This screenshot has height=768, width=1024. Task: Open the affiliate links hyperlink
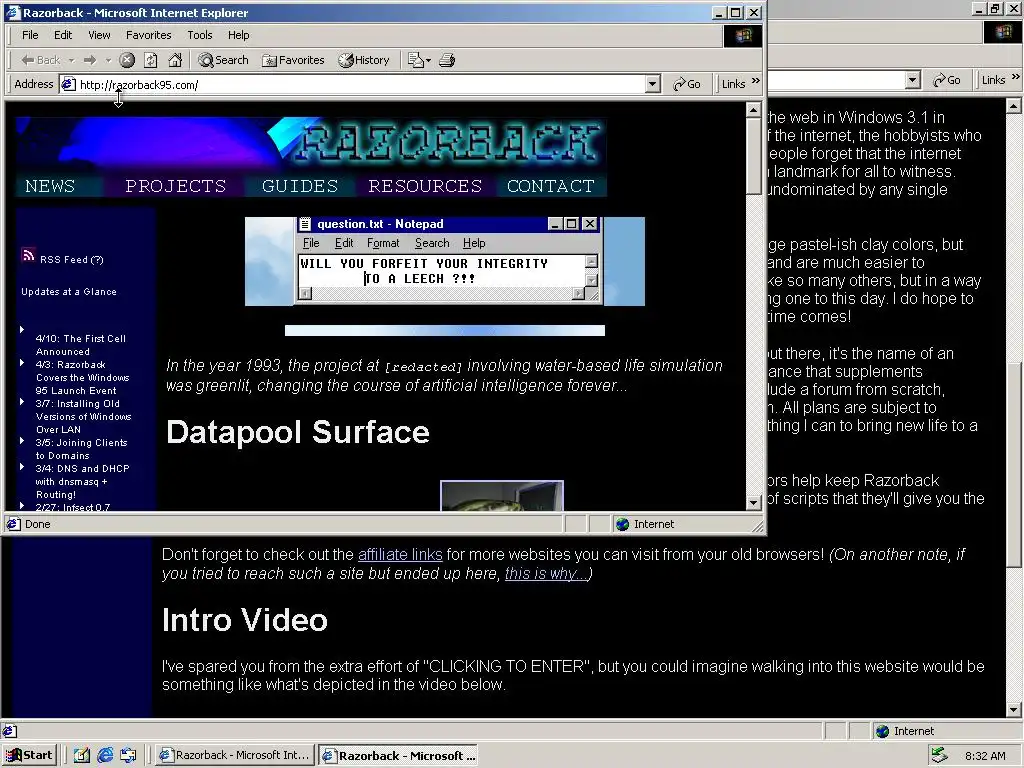tap(400, 554)
